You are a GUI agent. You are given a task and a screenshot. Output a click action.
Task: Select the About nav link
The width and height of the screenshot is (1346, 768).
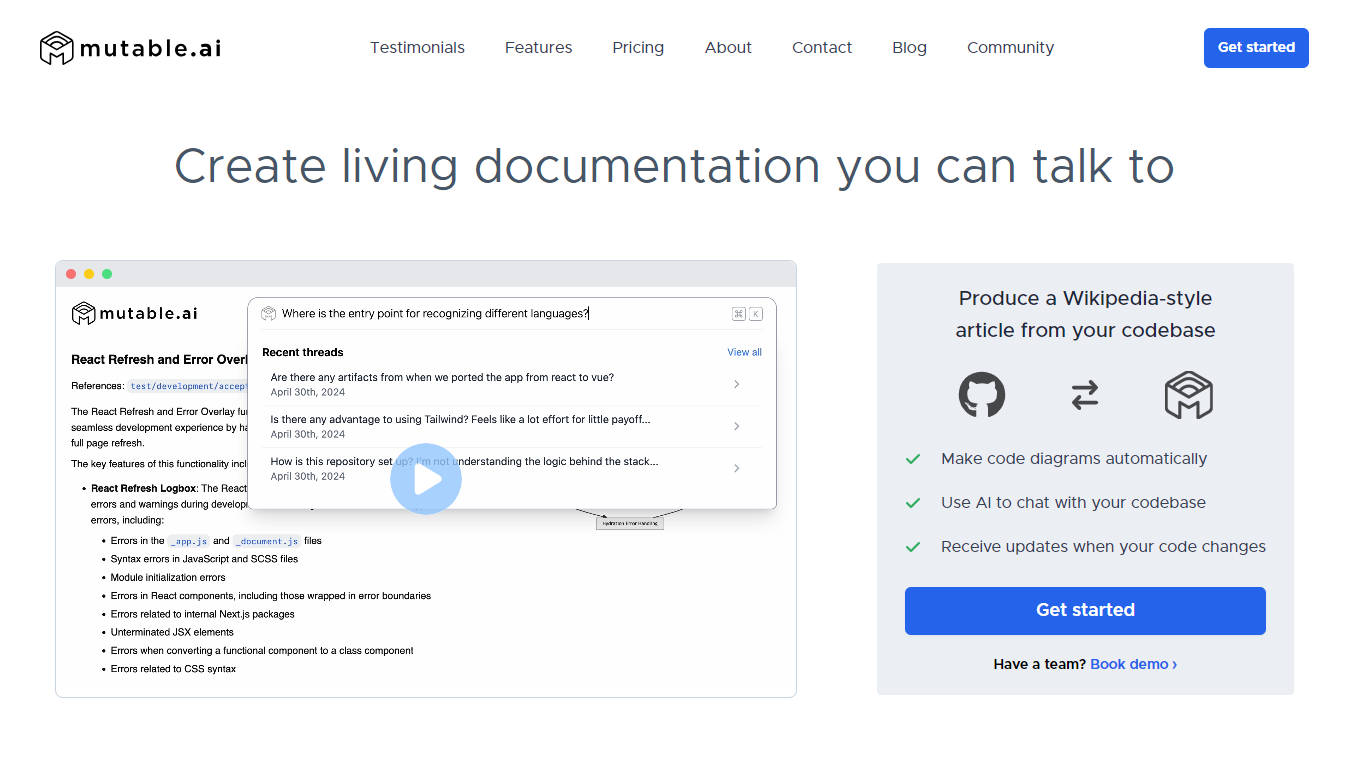[x=728, y=48]
